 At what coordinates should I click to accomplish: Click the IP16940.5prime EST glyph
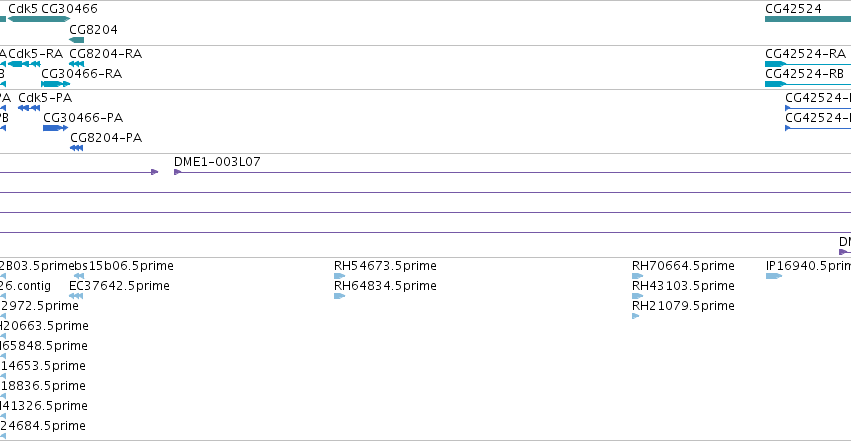click(x=774, y=276)
